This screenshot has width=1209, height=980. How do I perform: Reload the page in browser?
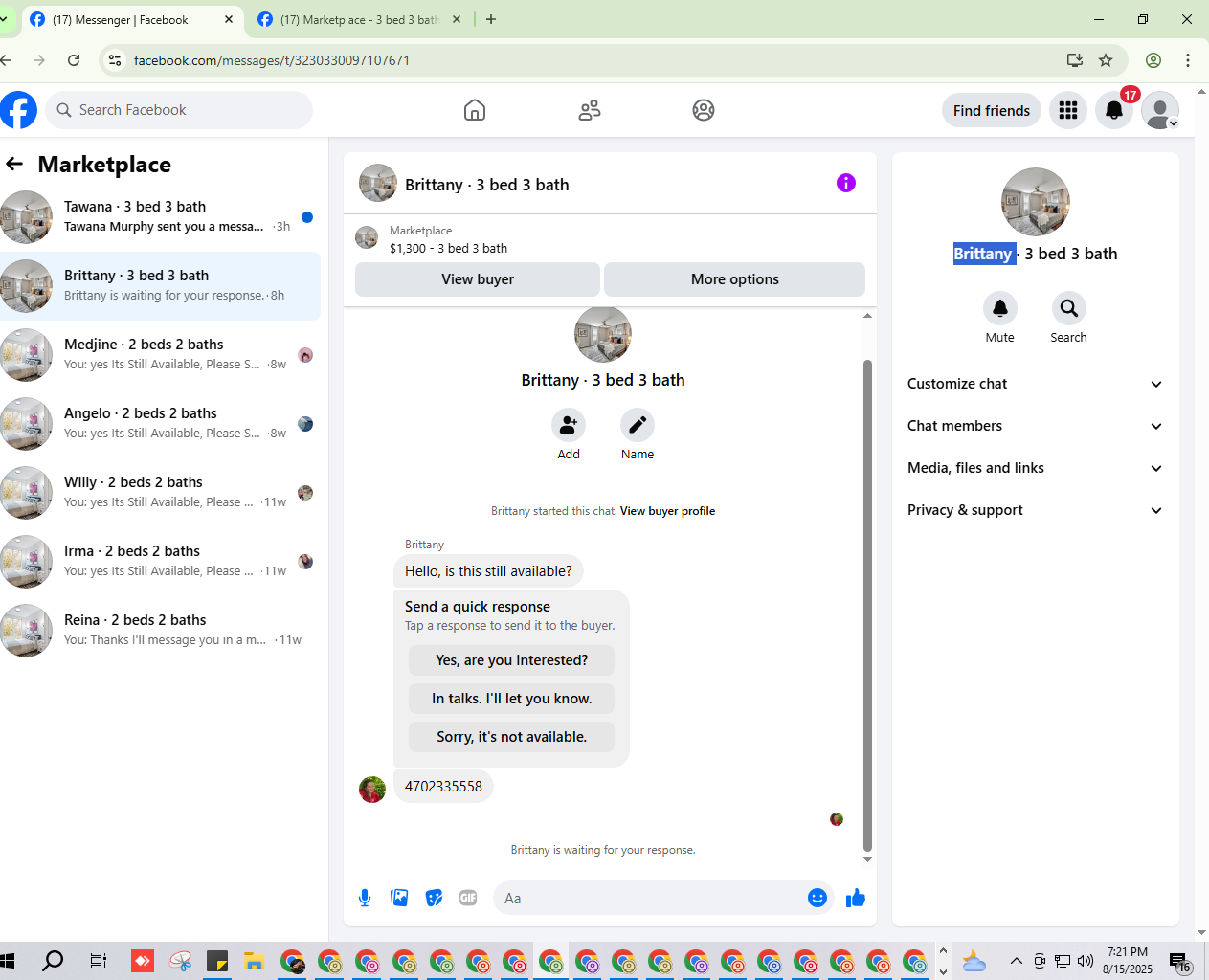coord(74,60)
